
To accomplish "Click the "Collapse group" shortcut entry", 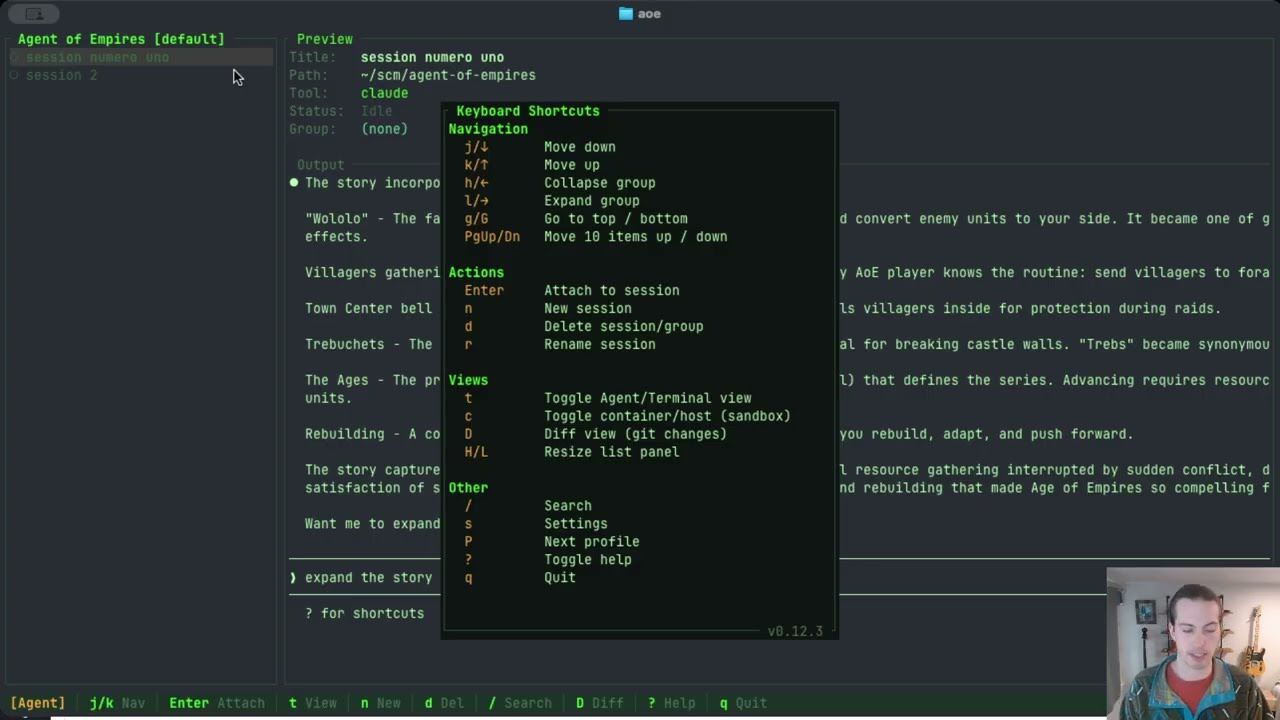I will 600,182.
